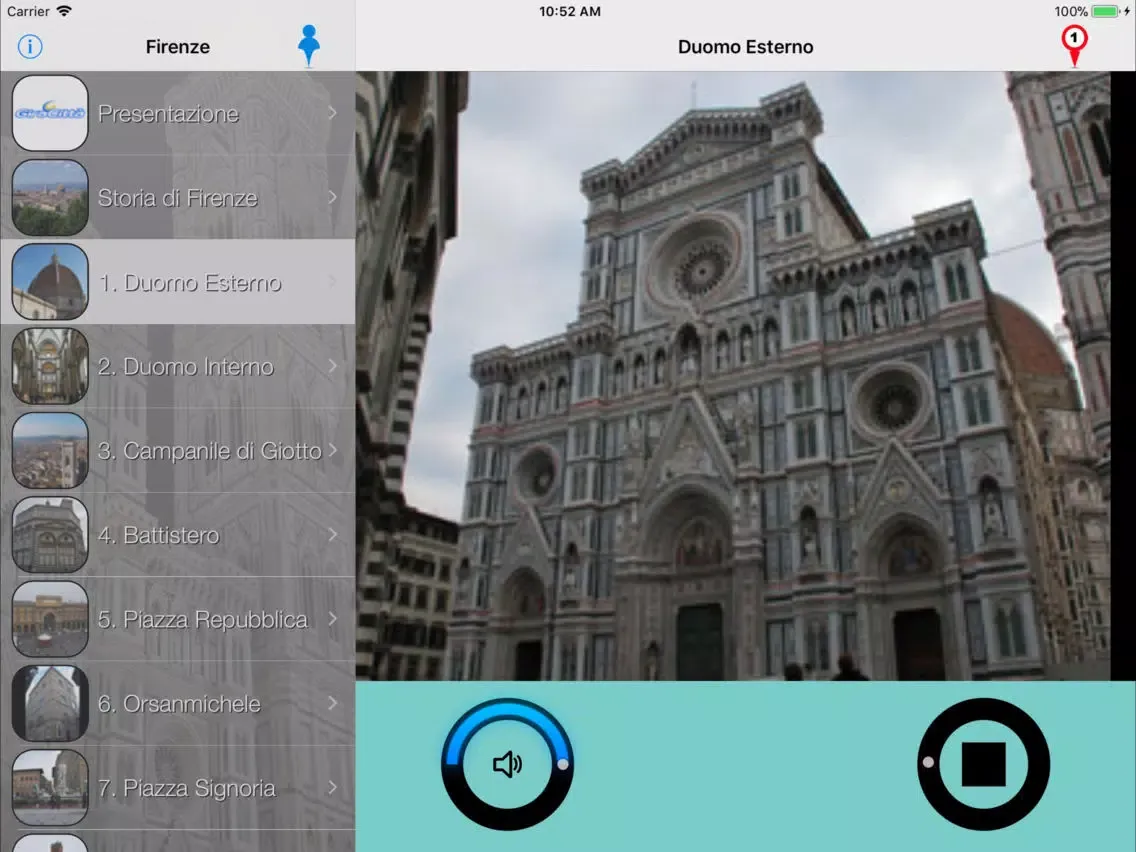Click the Duomo Esterno header title
The width and height of the screenshot is (1136, 852).
[746, 47]
